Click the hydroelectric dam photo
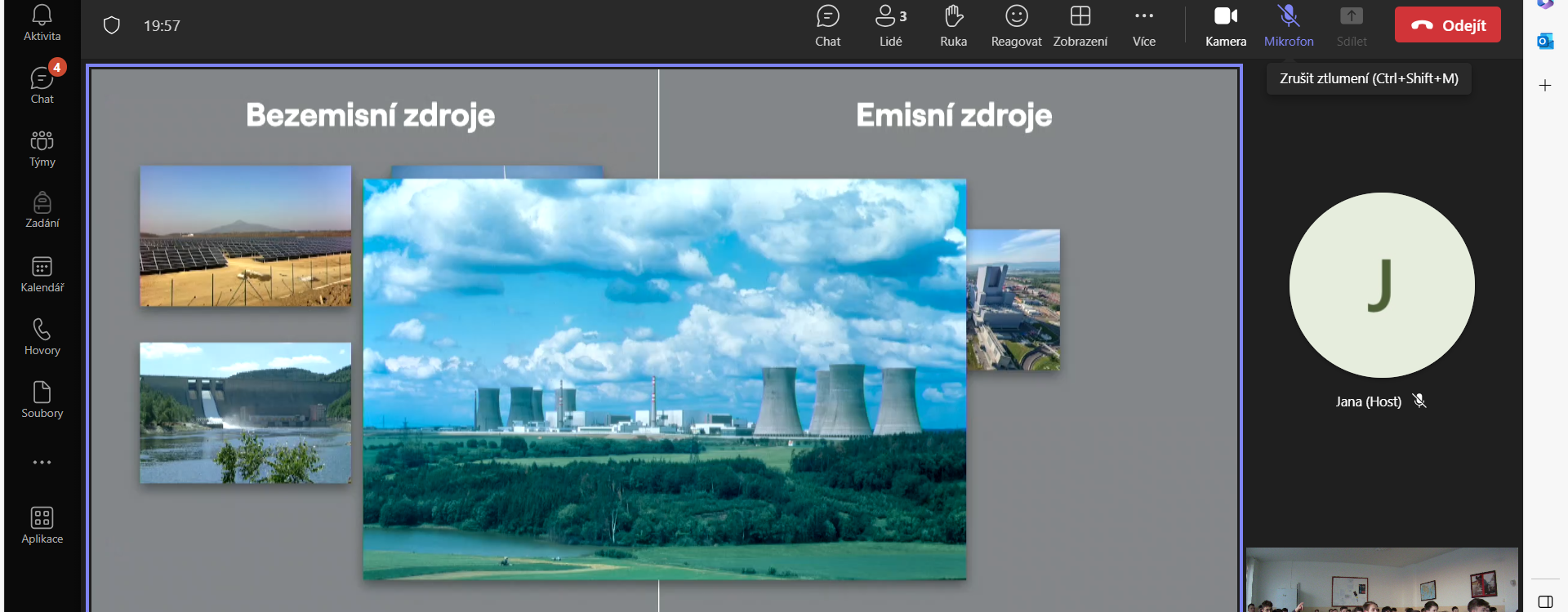Screen dimensions: 1568x612 point(245,413)
